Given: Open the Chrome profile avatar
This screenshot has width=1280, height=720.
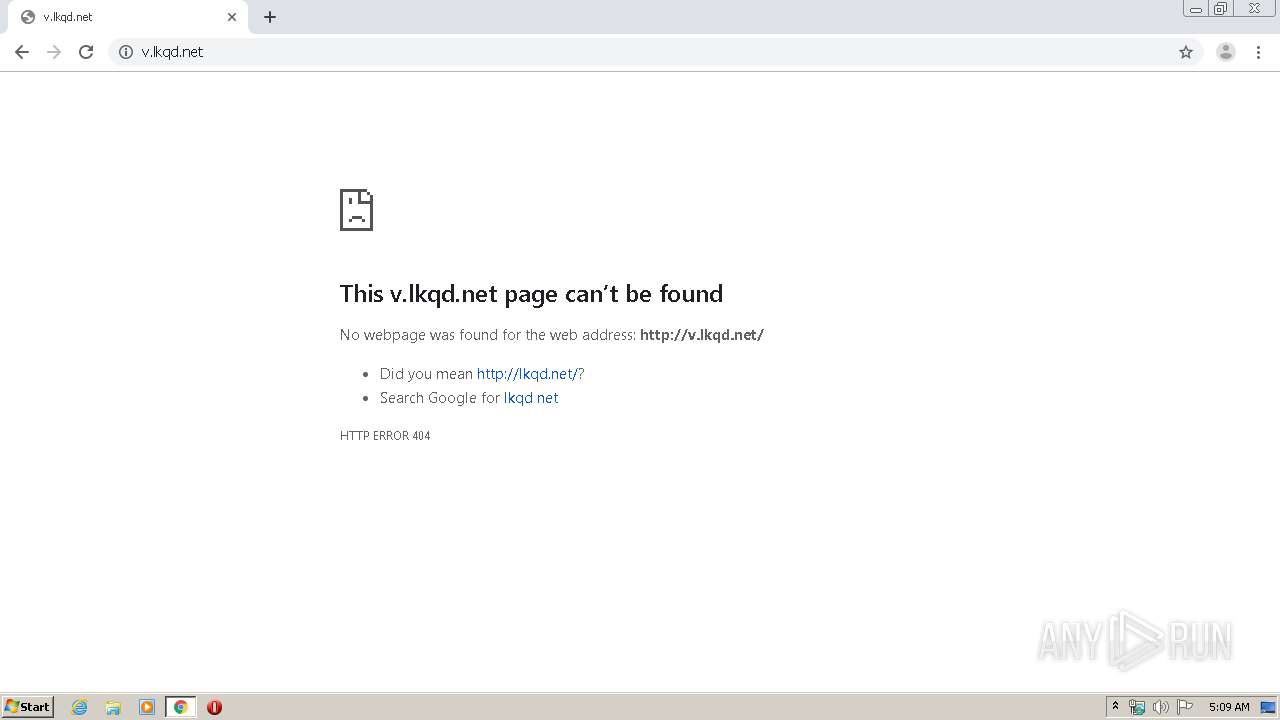Looking at the screenshot, I should tap(1226, 52).
